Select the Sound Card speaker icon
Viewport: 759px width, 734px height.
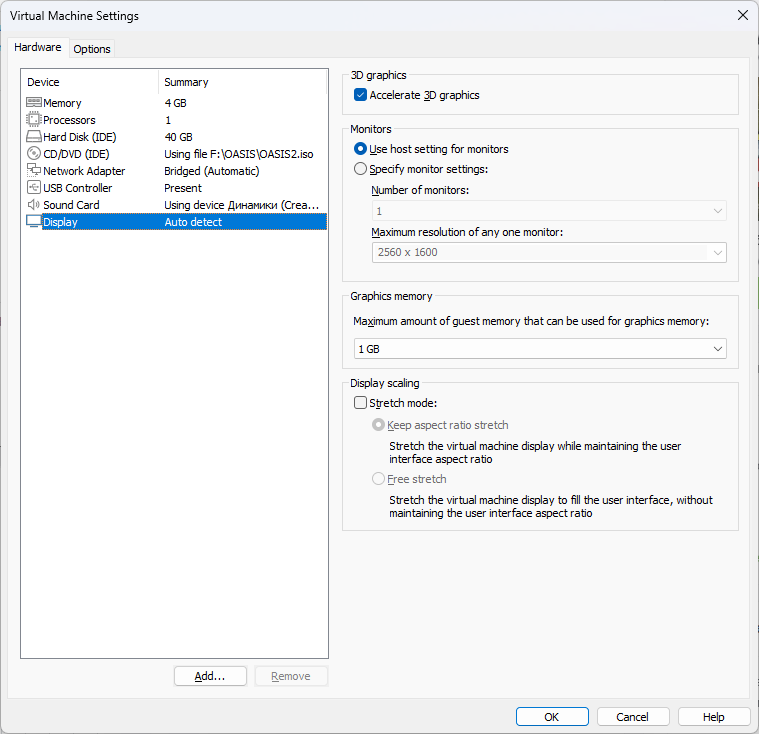pyautogui.click(x=33, y=205)
